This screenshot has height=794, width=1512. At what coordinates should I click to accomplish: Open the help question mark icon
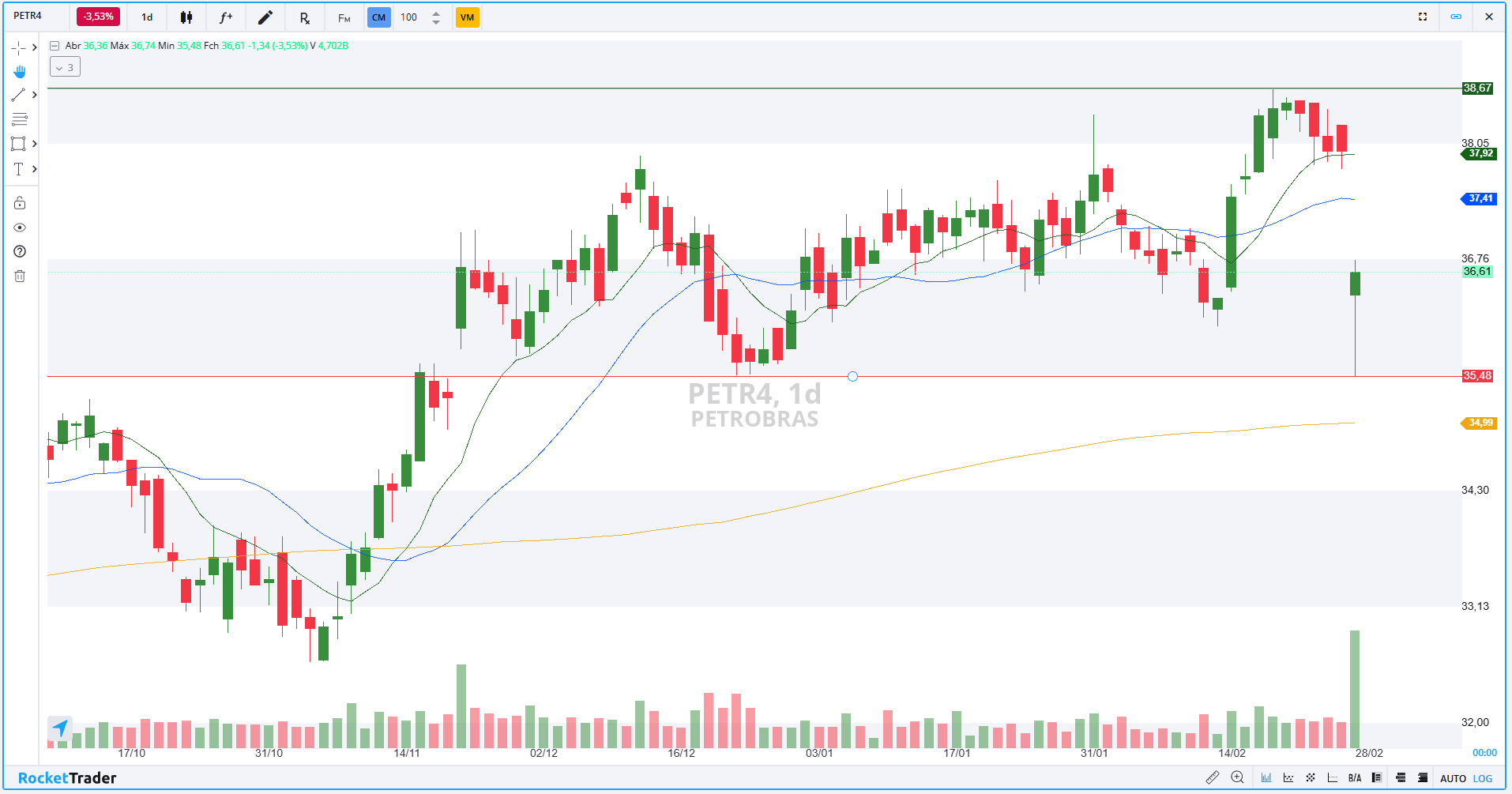[20, 251]
